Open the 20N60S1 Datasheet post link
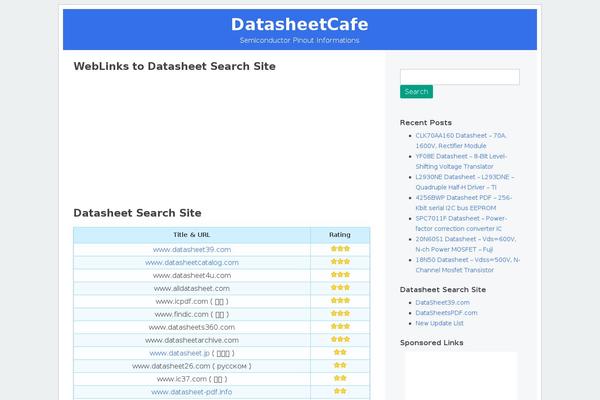 [465, 244]
